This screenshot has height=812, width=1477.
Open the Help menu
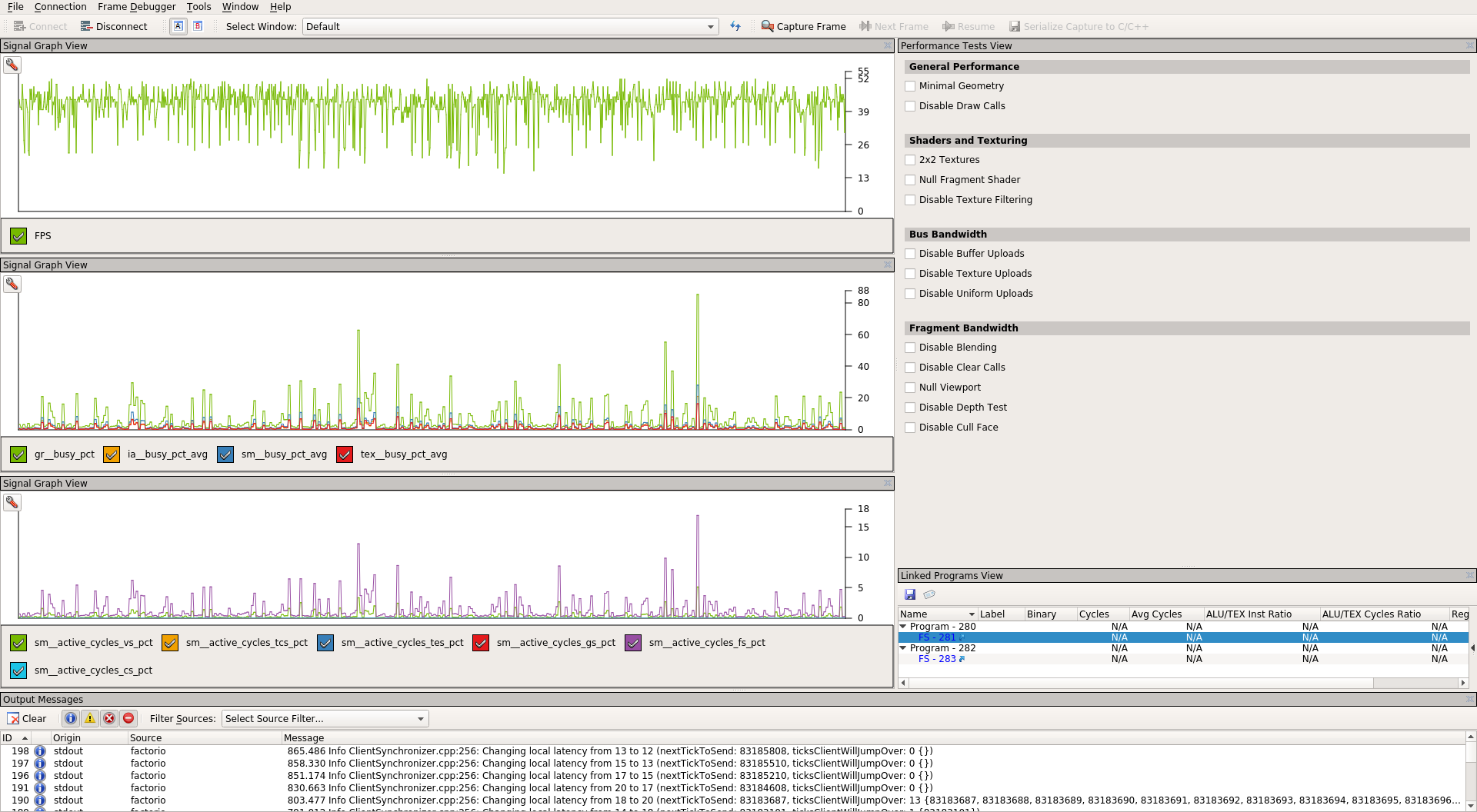280,6
